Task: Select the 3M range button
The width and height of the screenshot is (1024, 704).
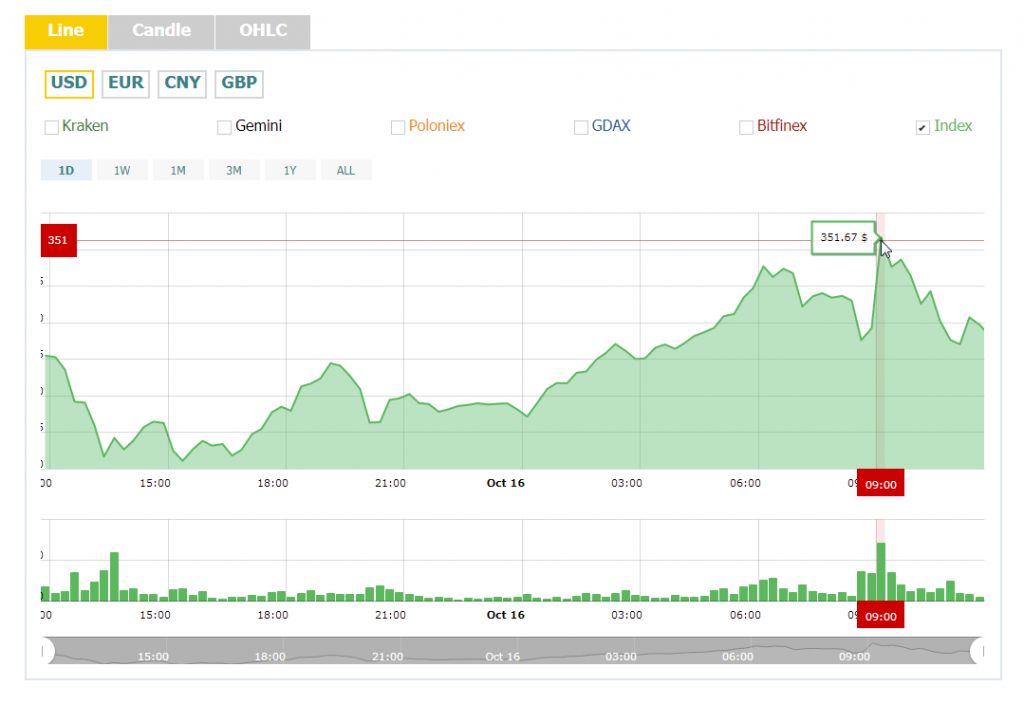Action: click(x=234, y=170)
